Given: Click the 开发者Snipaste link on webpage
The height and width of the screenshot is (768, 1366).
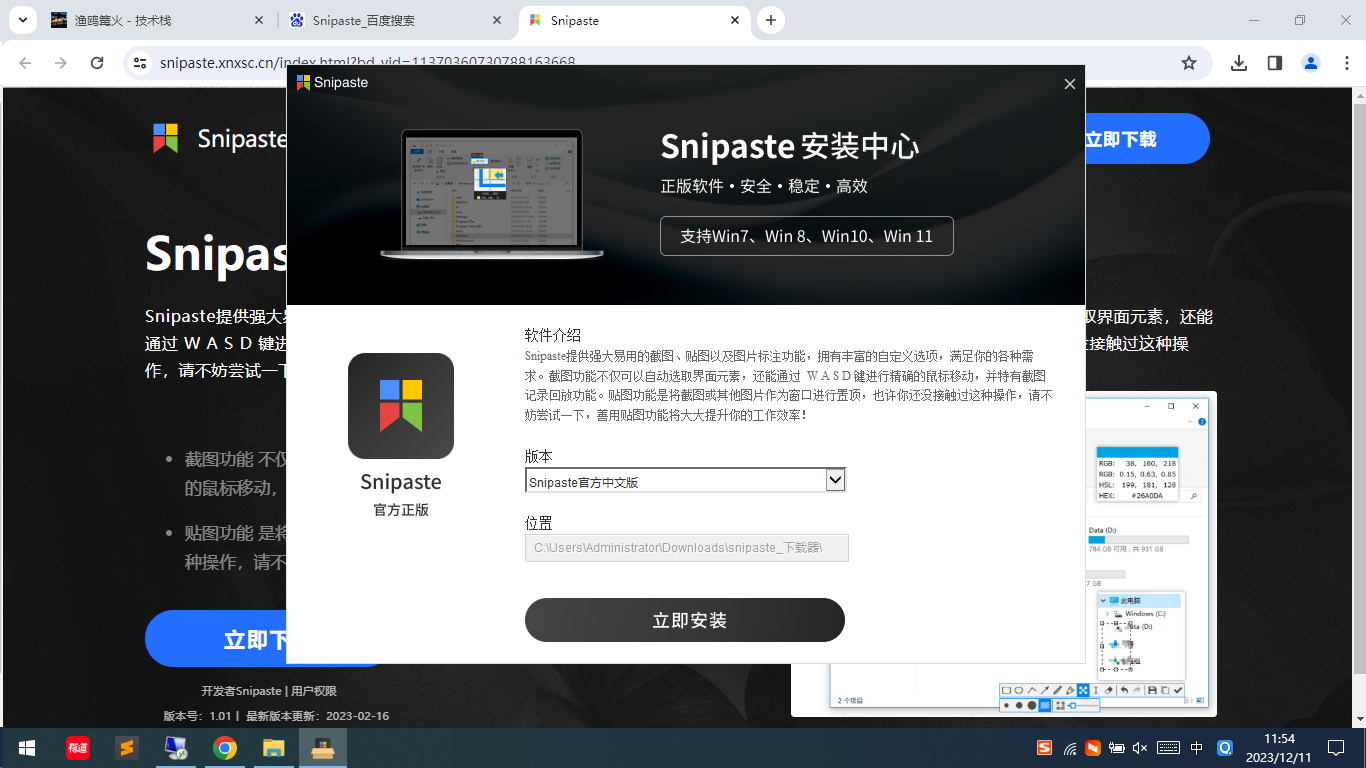Looking at the screenshot, I should click(x=241, y=691).
